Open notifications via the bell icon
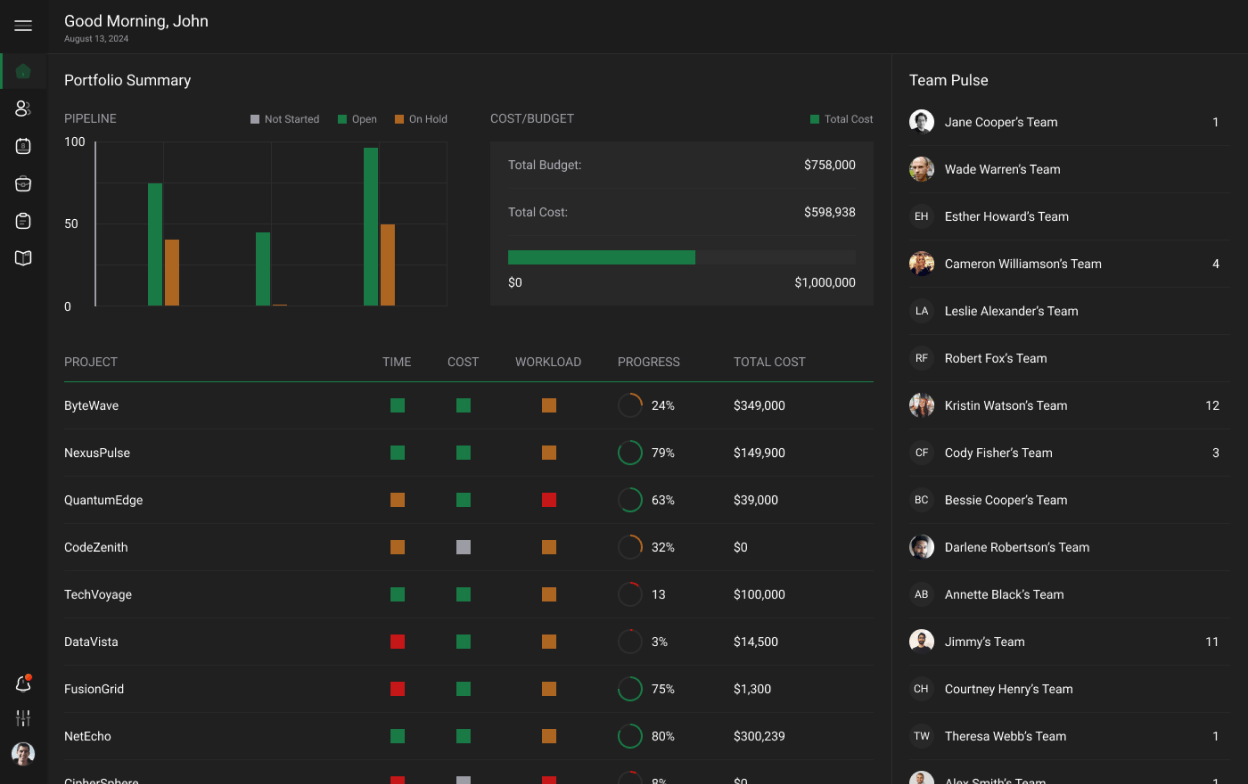Image resolution: width=1248 pixels, height=784 pixels. tap(23, 683)
